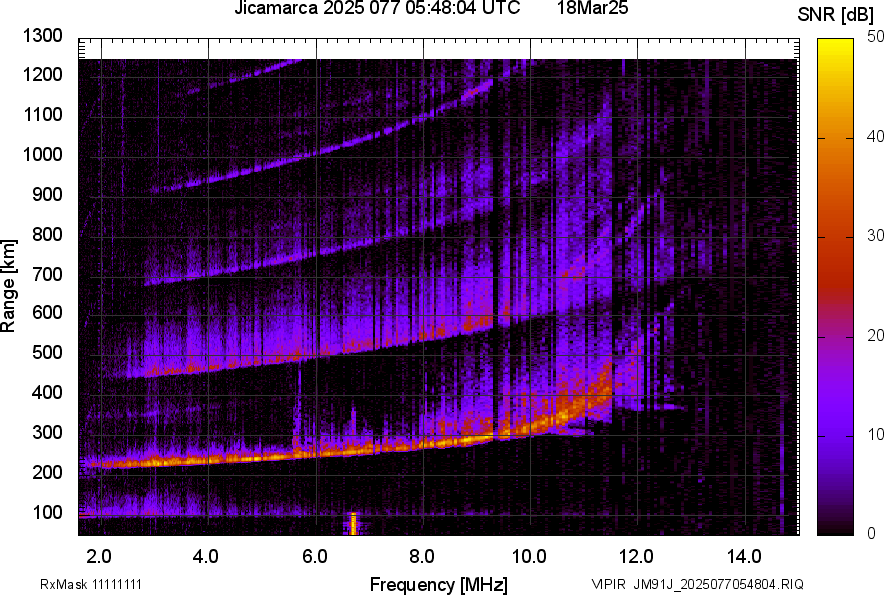Click the 18Mar25 date label
The width and height of the screenshot is (884, 595).
593,8
